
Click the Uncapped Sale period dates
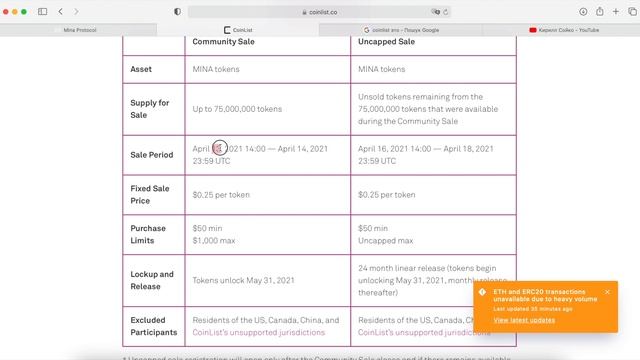pyautogui.click(x=426, y=155)
